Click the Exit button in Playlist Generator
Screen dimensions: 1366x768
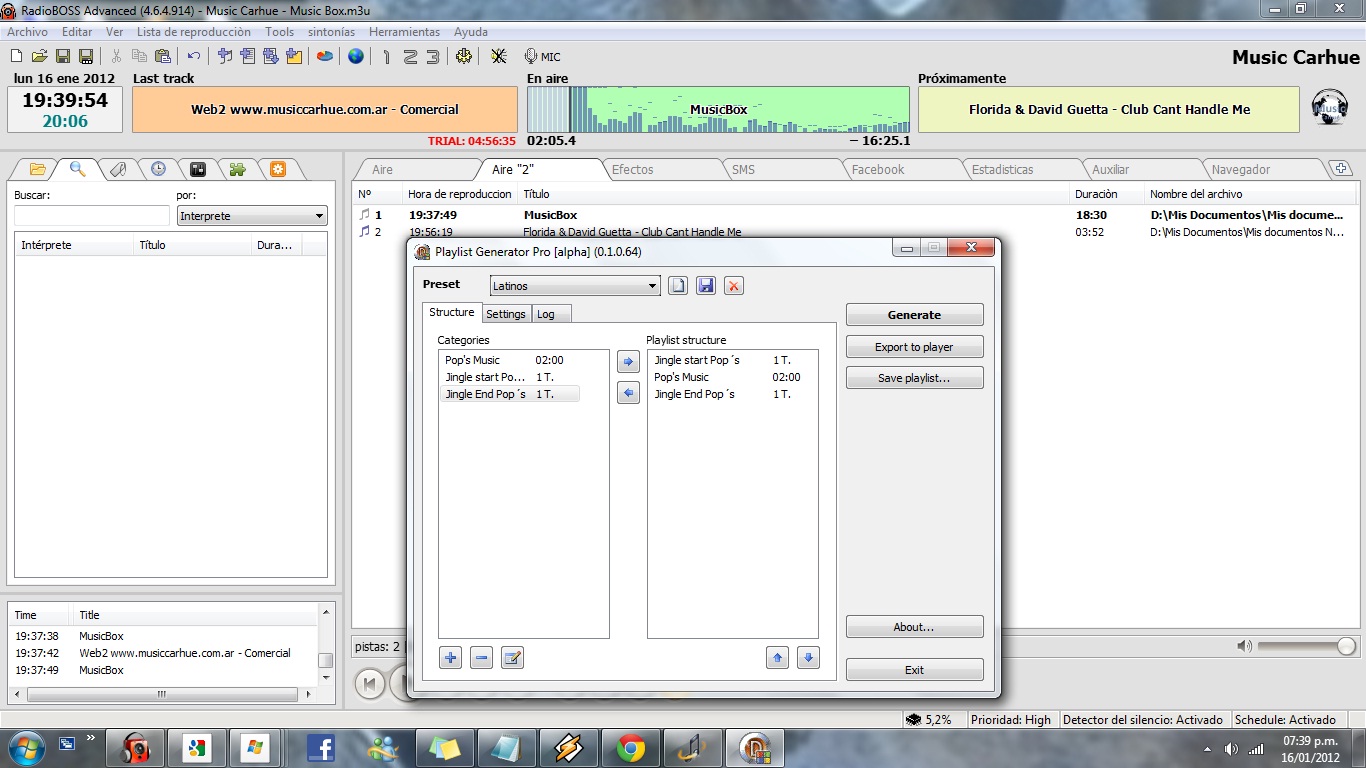[x=914, y=670]
